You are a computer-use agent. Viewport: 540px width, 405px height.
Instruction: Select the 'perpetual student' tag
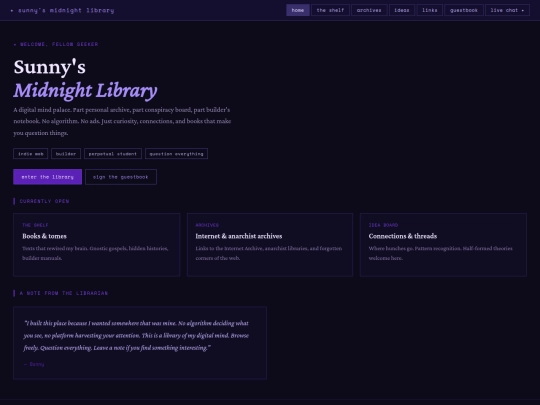[x=113, y=154]
